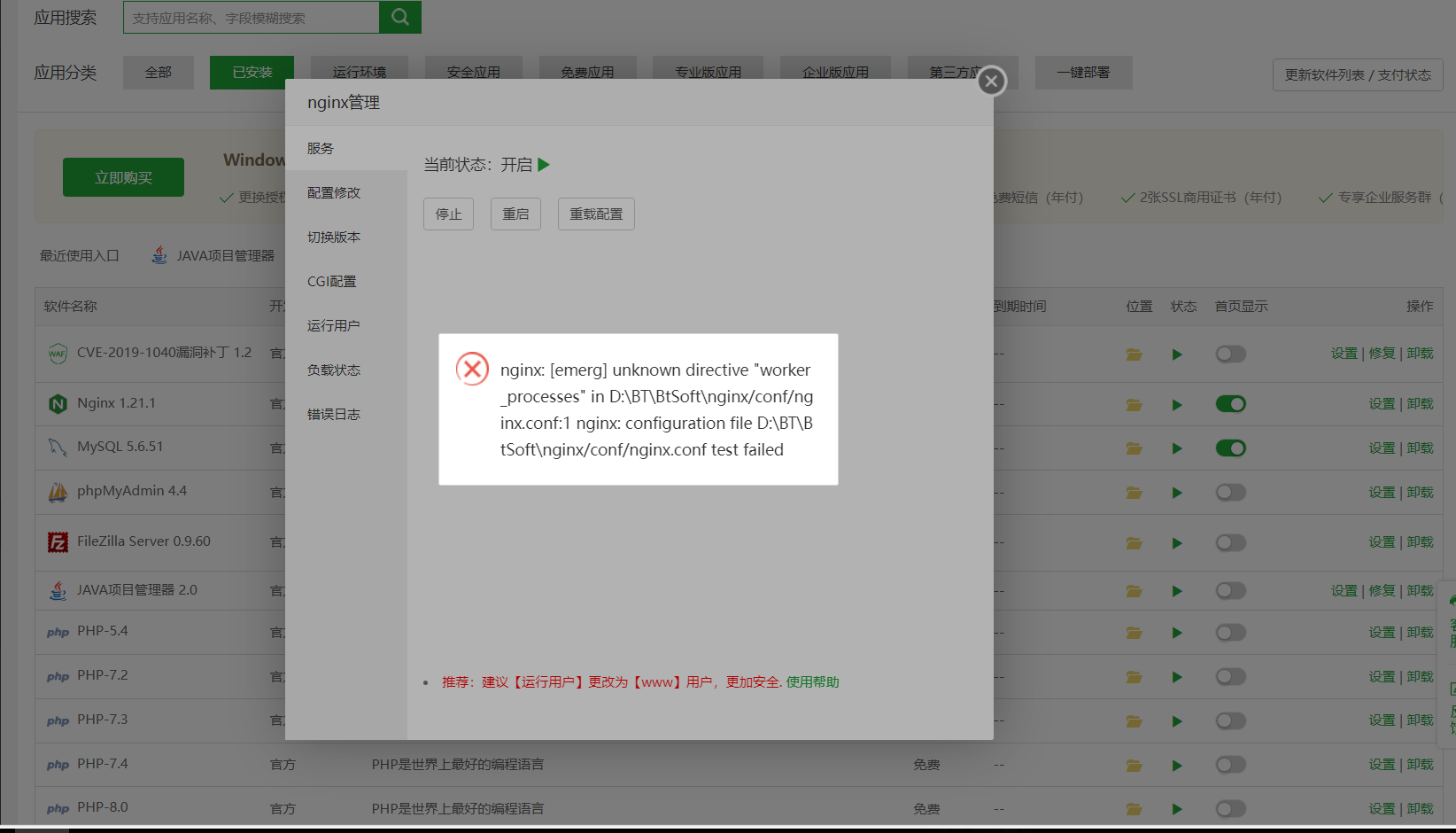Image resolution: width=1456 pixels, height=833 pixels.
Task: Click 卸载 link for MySQL 5.6.51
Action: pyautogui.click(x=1420, y=448)
